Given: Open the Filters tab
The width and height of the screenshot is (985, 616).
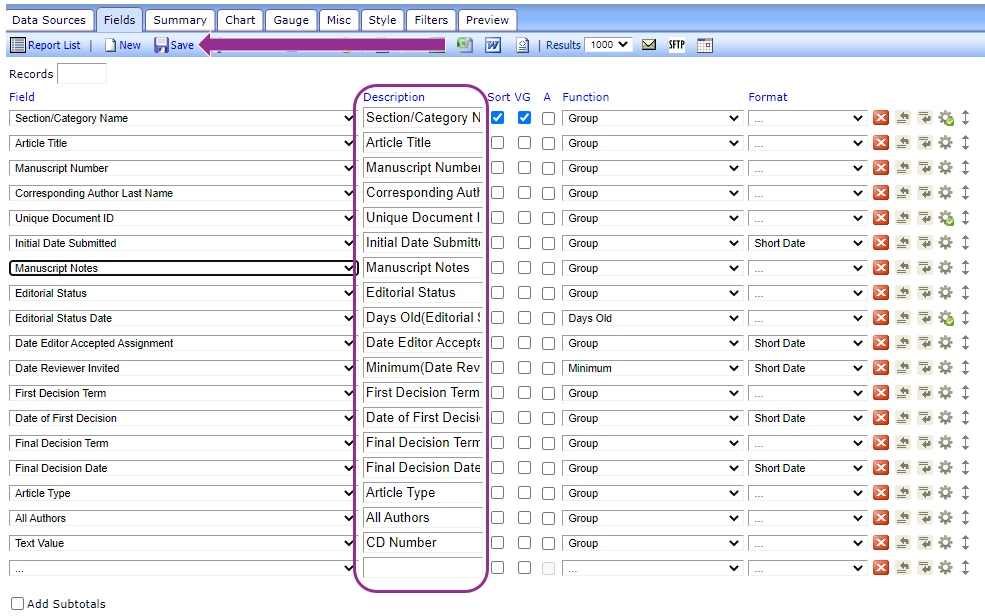Looking at the screenshot, I should click(432, 20).
